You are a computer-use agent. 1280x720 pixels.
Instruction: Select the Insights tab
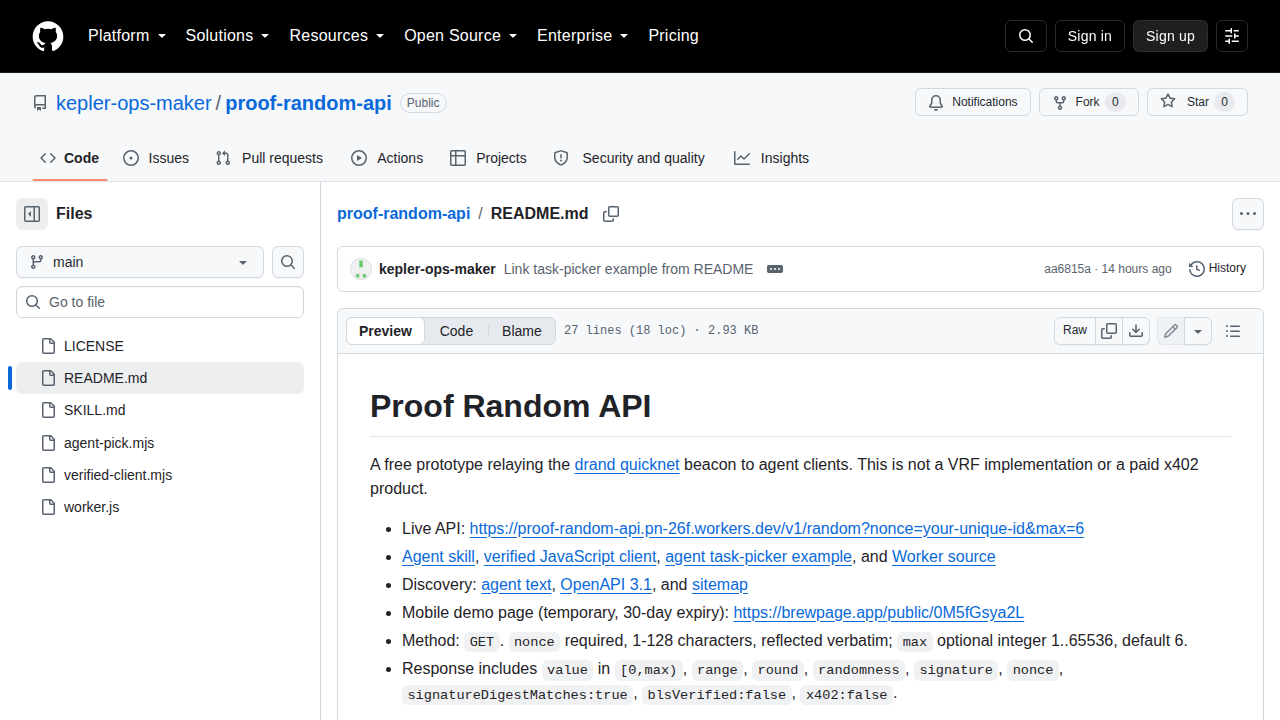click(x=771, y=158)
